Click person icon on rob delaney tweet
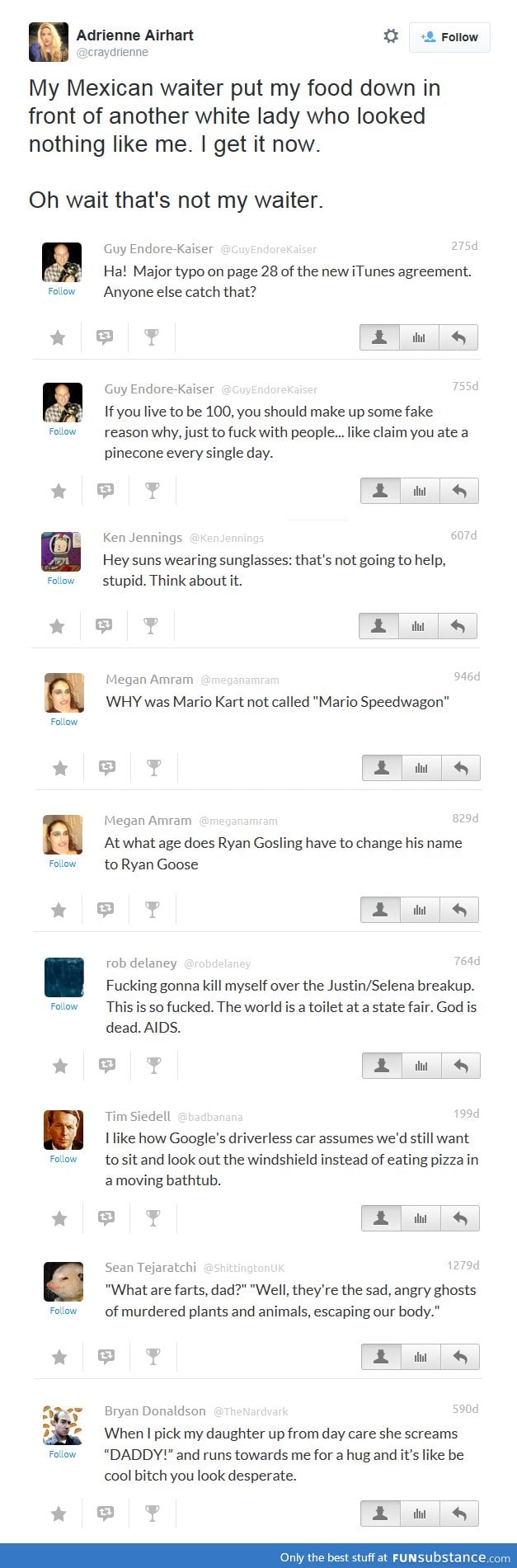The width and height of the screenshot is (517, 1568). (382, 1066)
